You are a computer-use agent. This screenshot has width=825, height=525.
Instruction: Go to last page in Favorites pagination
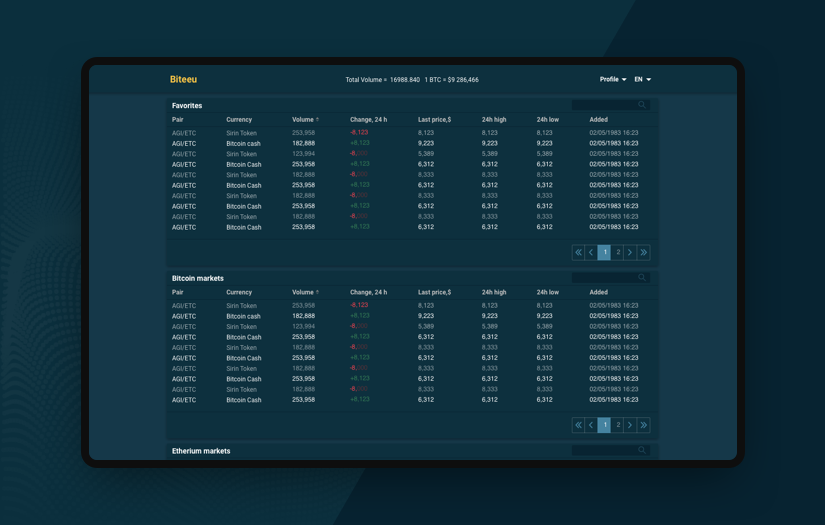click(x=643, y=253)
